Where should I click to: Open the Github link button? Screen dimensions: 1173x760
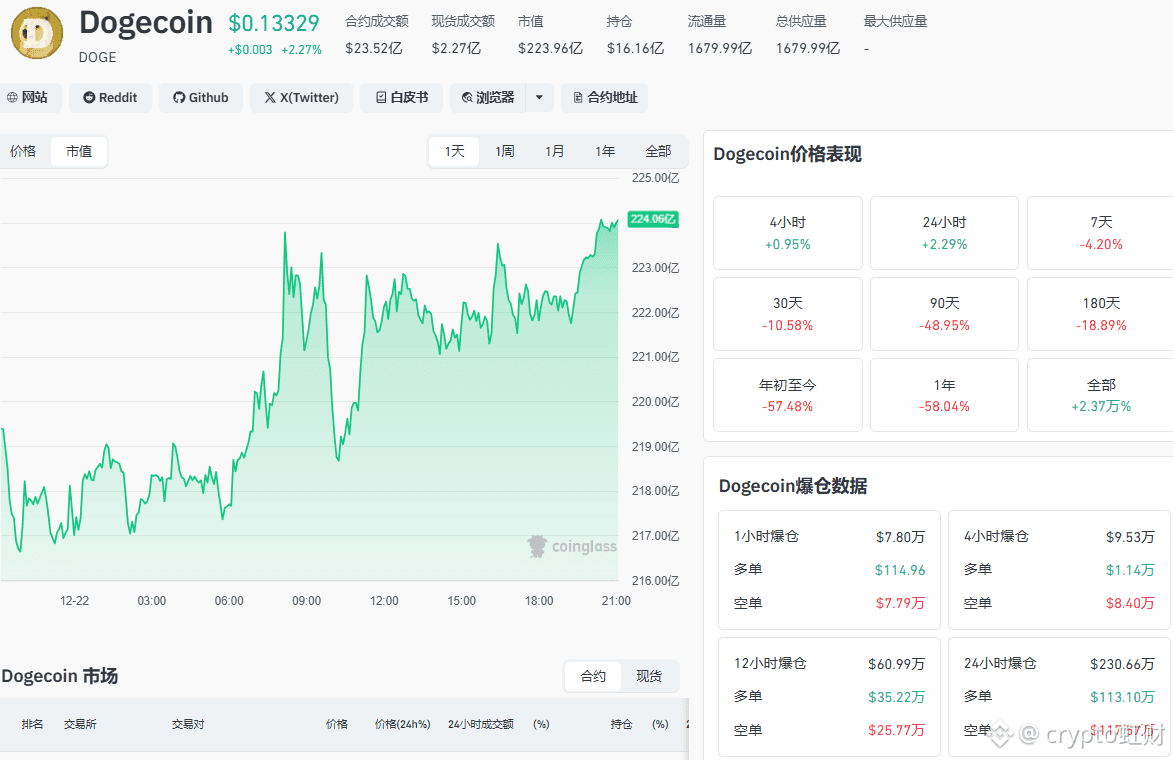point(200,97)
